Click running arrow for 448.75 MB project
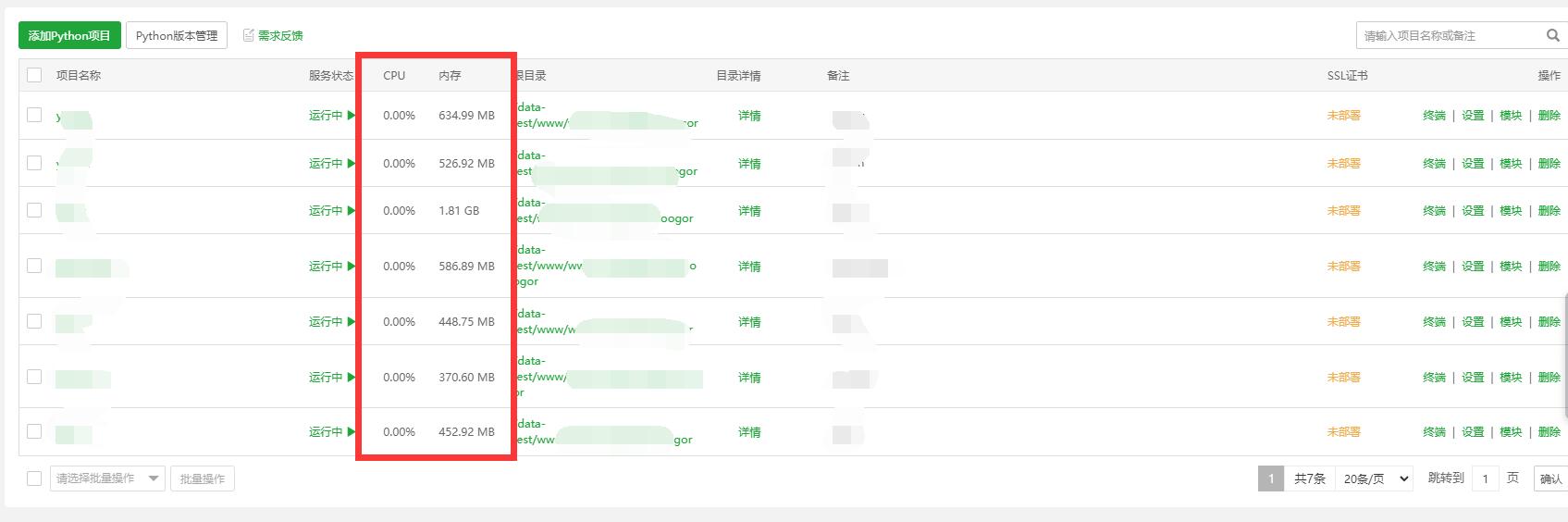Screen dimensions: 1568x522 pos(351,322)
